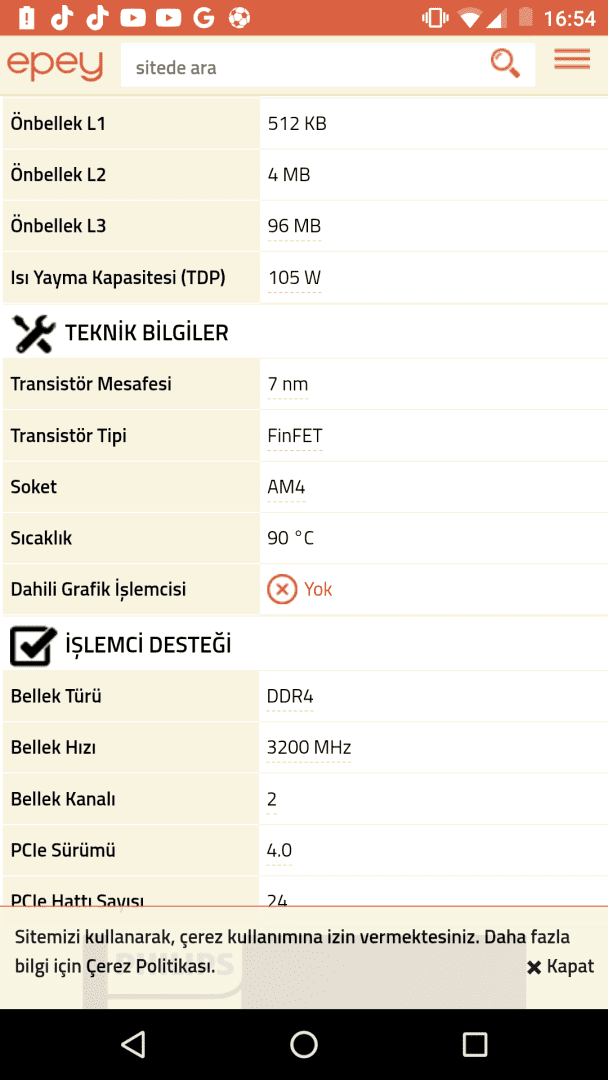Viewport: 608px width, 1080px height.
Task: Tap the AM4 socket value
Action: click(x=286, y=487)
